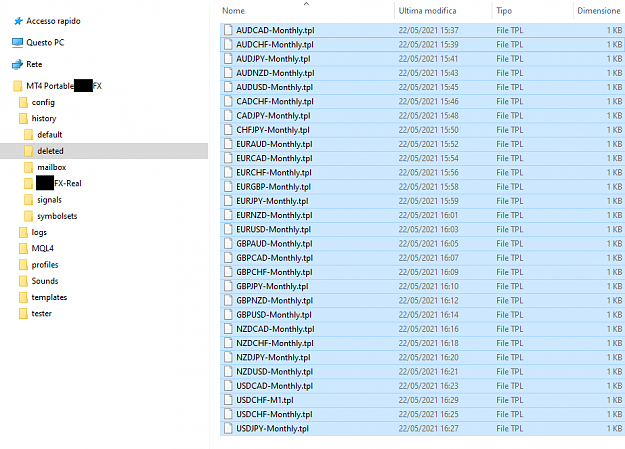
Task: Select file name USDCHF-Monthly.tpl
Action: coord(274,415)
